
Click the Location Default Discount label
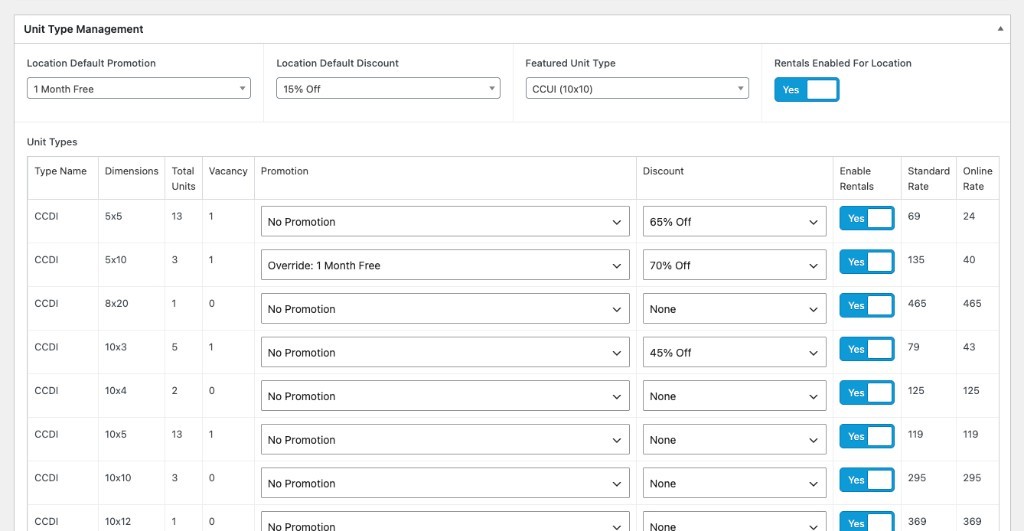click(337, 63)
